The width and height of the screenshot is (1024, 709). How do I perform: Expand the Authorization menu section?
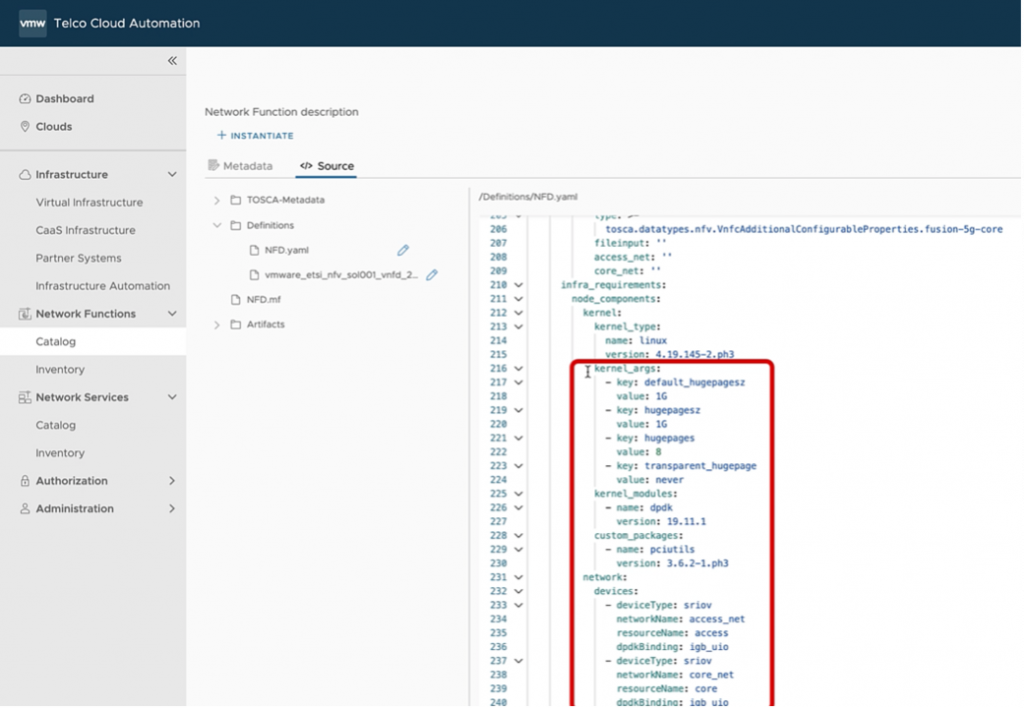pos(172,481)
